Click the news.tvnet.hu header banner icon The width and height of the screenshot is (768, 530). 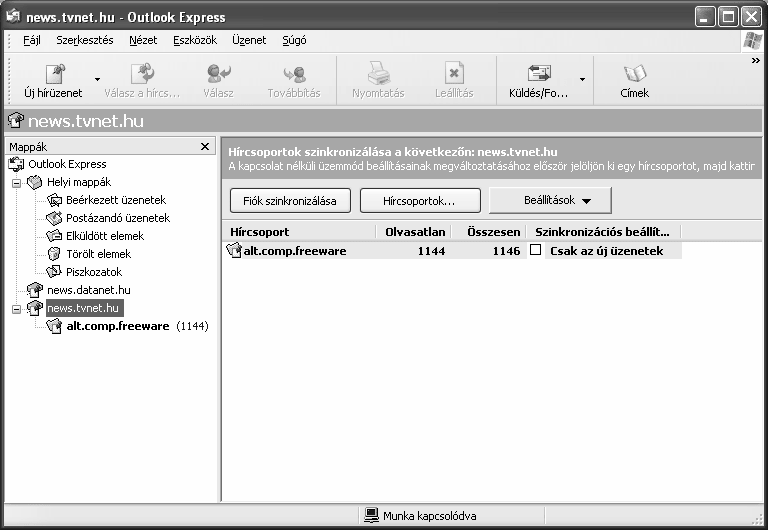tap(16, 120)
